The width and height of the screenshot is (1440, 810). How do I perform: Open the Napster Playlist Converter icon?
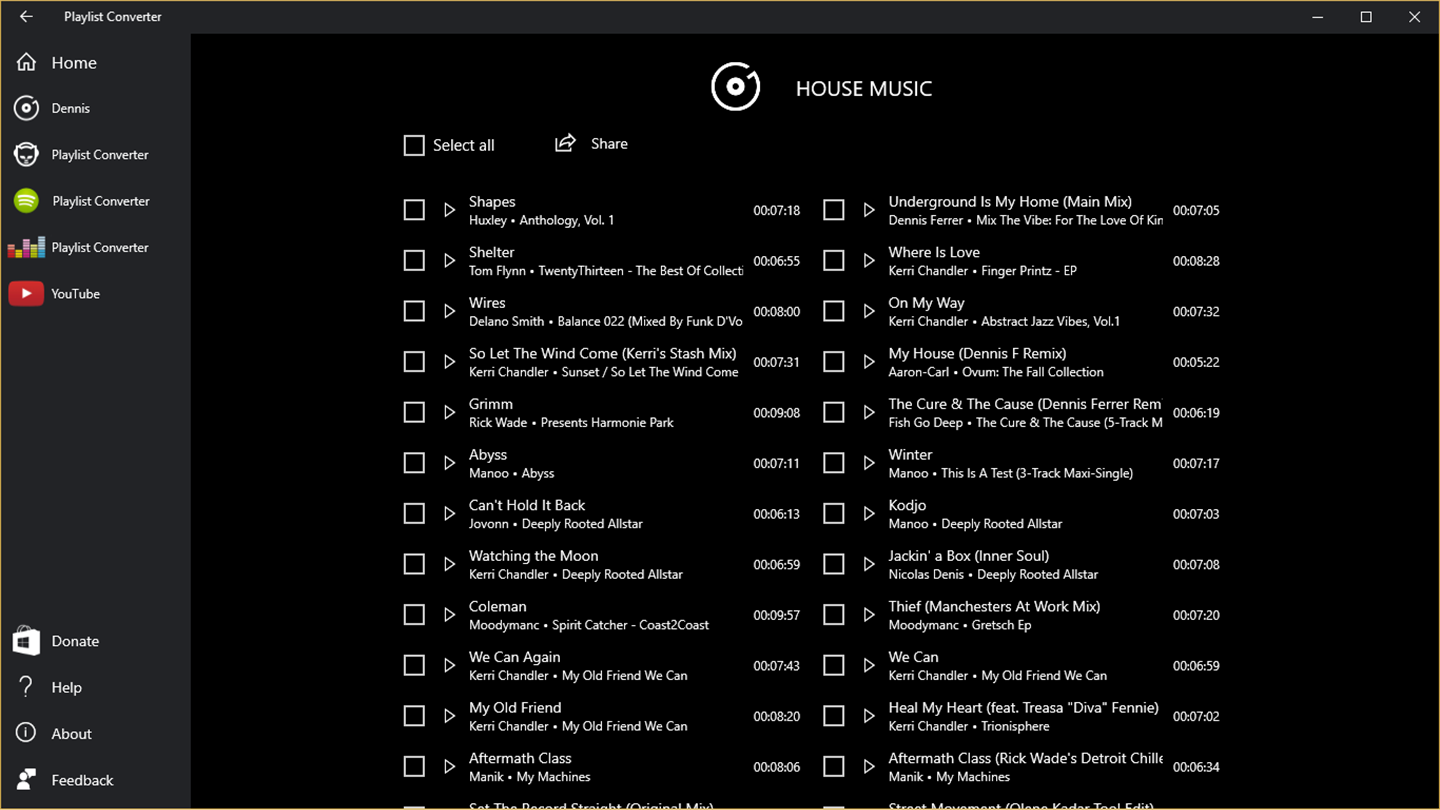(26, 155)
